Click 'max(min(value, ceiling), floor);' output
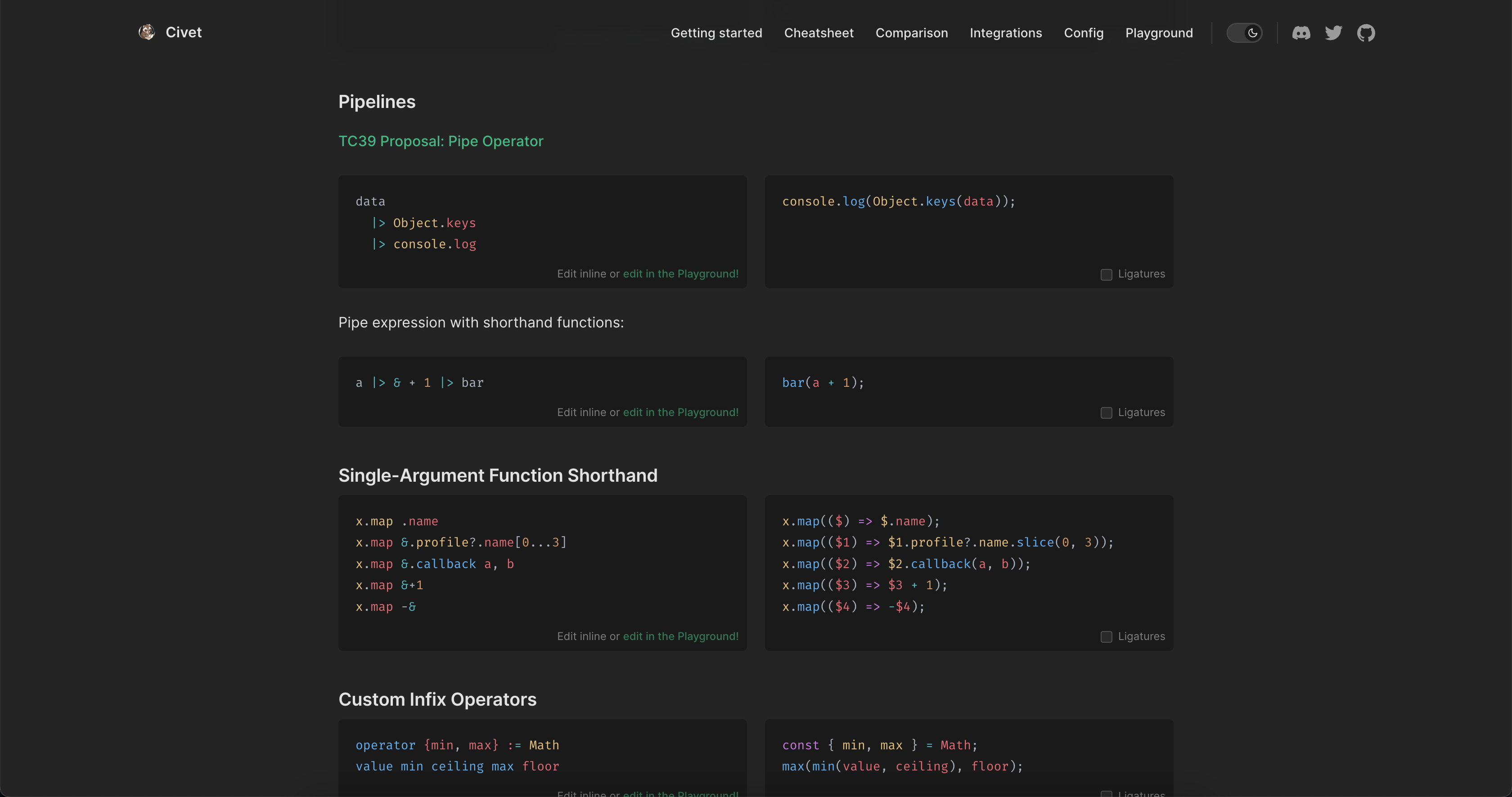The width and height of the screenshot is (1512, 797). 902,766
